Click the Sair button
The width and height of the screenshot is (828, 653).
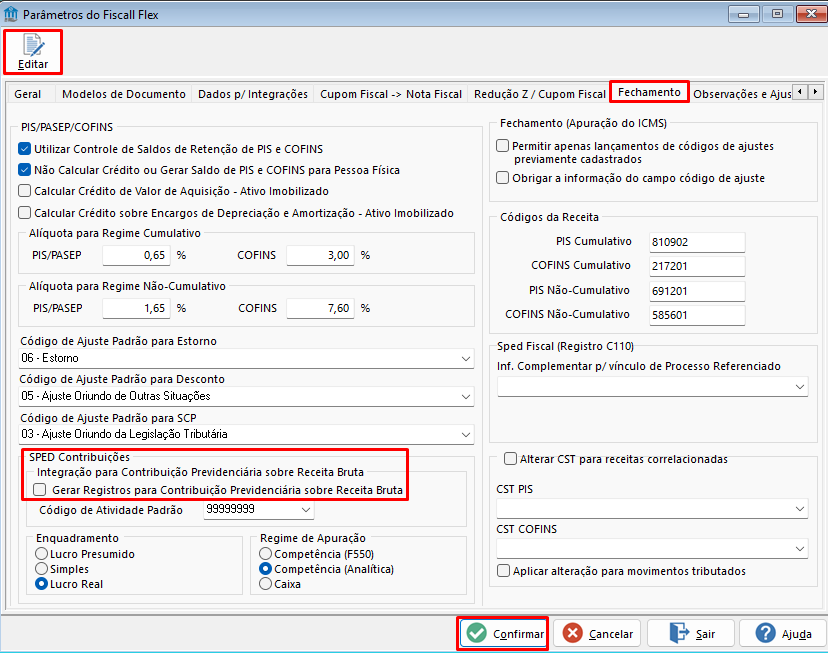[x=691, y=633]
